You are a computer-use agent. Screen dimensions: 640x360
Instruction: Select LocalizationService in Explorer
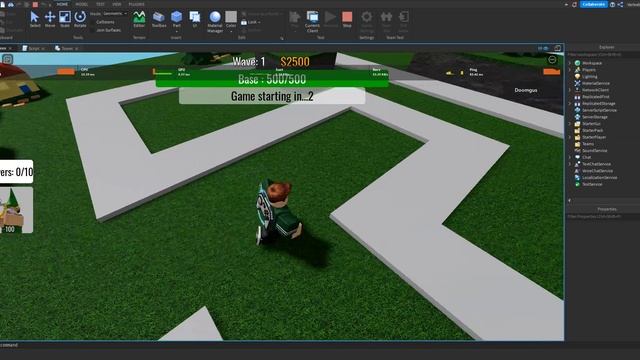coord(599,178)
